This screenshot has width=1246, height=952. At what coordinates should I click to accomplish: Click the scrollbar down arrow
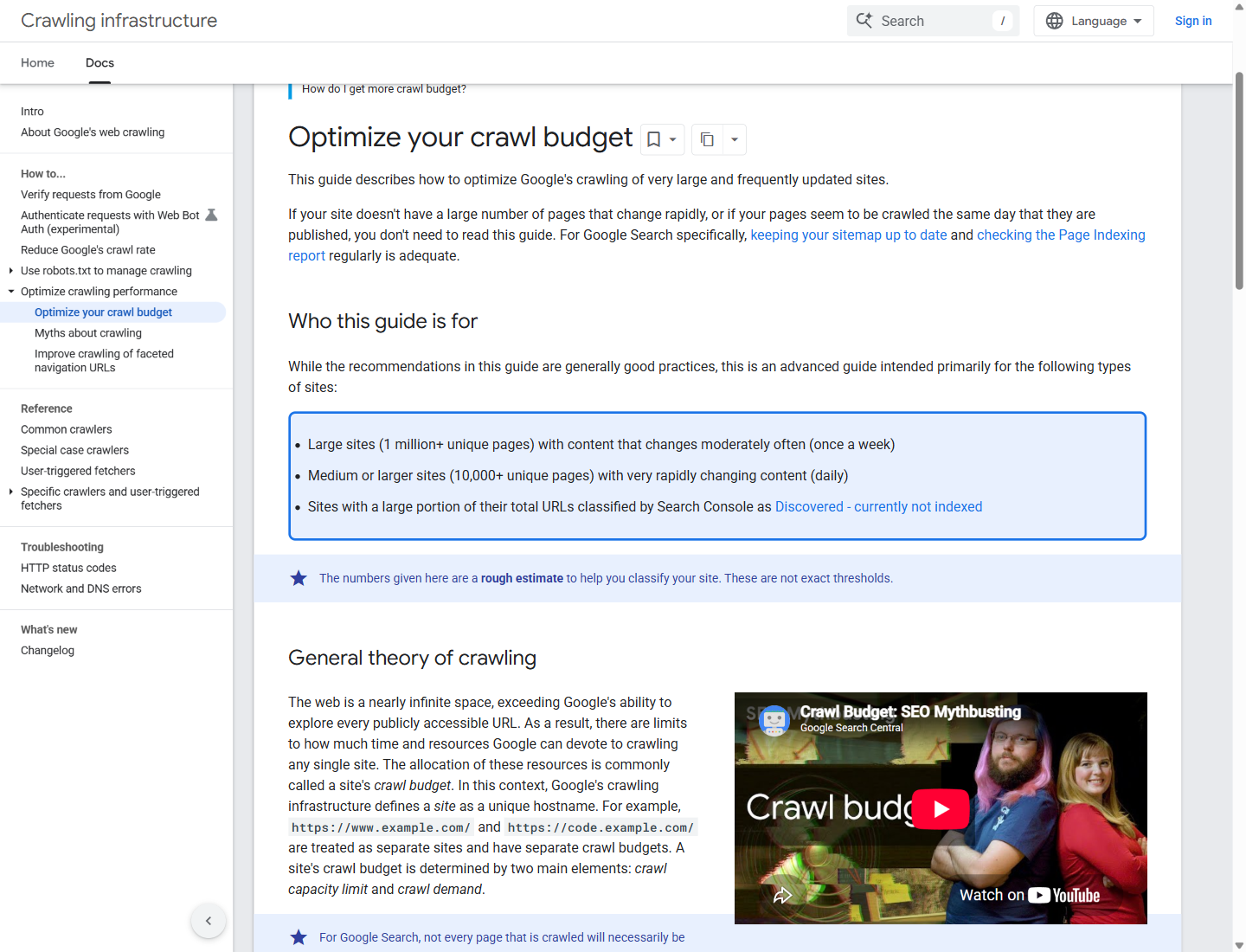(1239, 945)
